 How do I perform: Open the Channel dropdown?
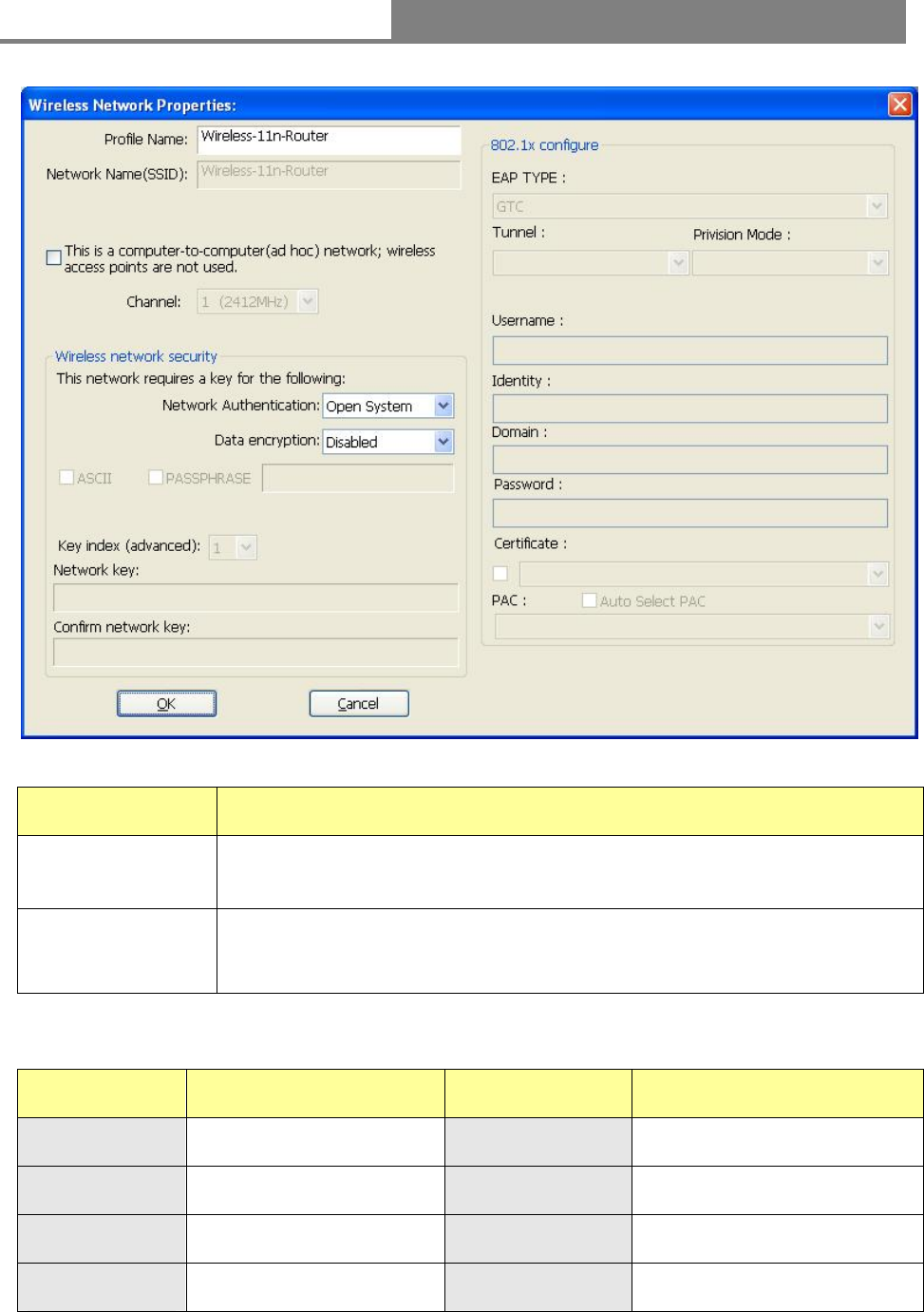click(257, 302)
